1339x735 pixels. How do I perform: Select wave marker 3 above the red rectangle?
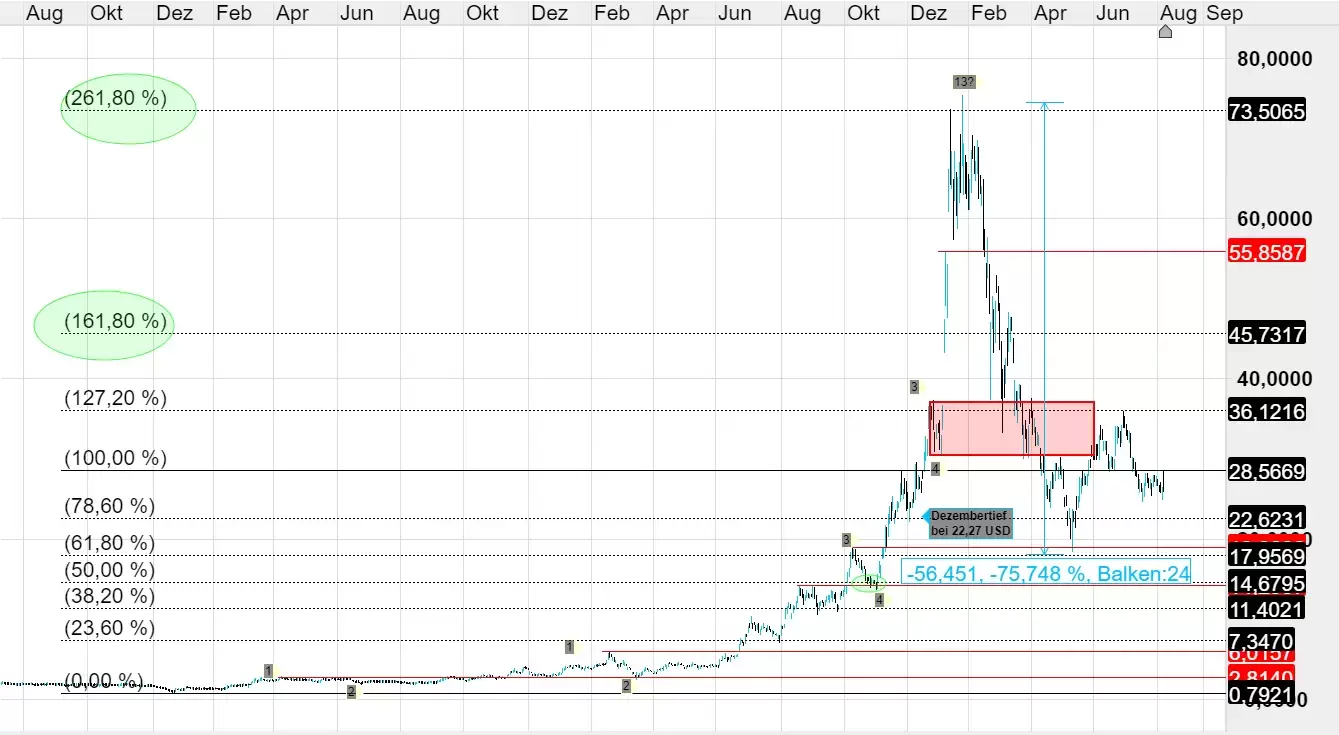coord(914,386)
